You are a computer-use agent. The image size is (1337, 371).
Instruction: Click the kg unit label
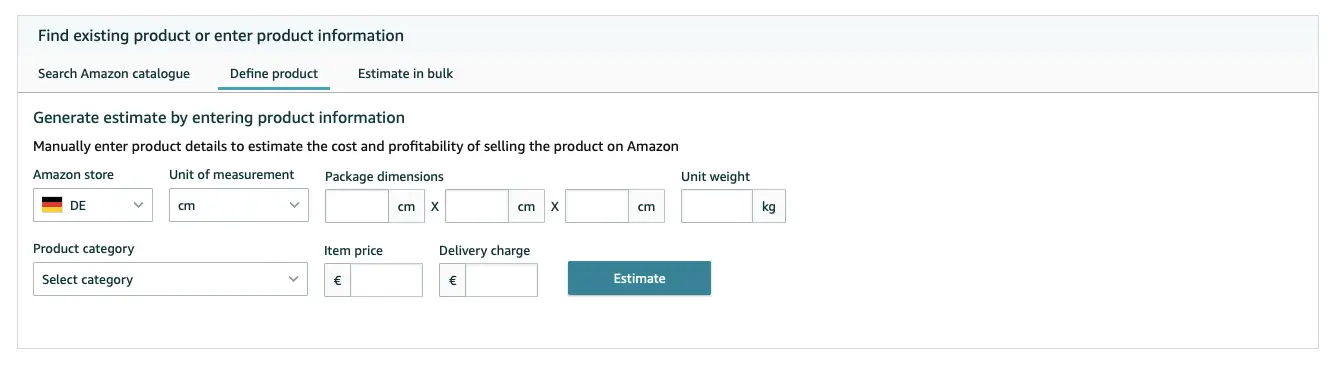tap(769, 206)
